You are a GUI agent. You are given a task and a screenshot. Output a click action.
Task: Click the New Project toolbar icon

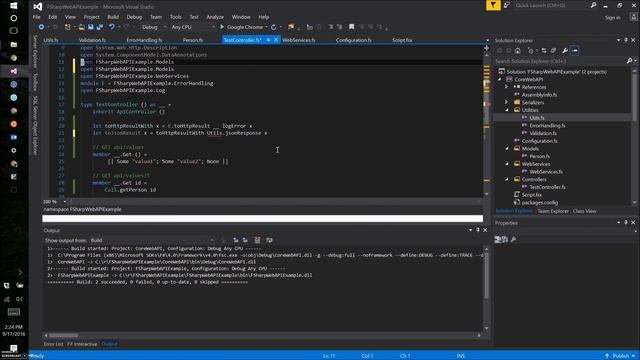68,27
